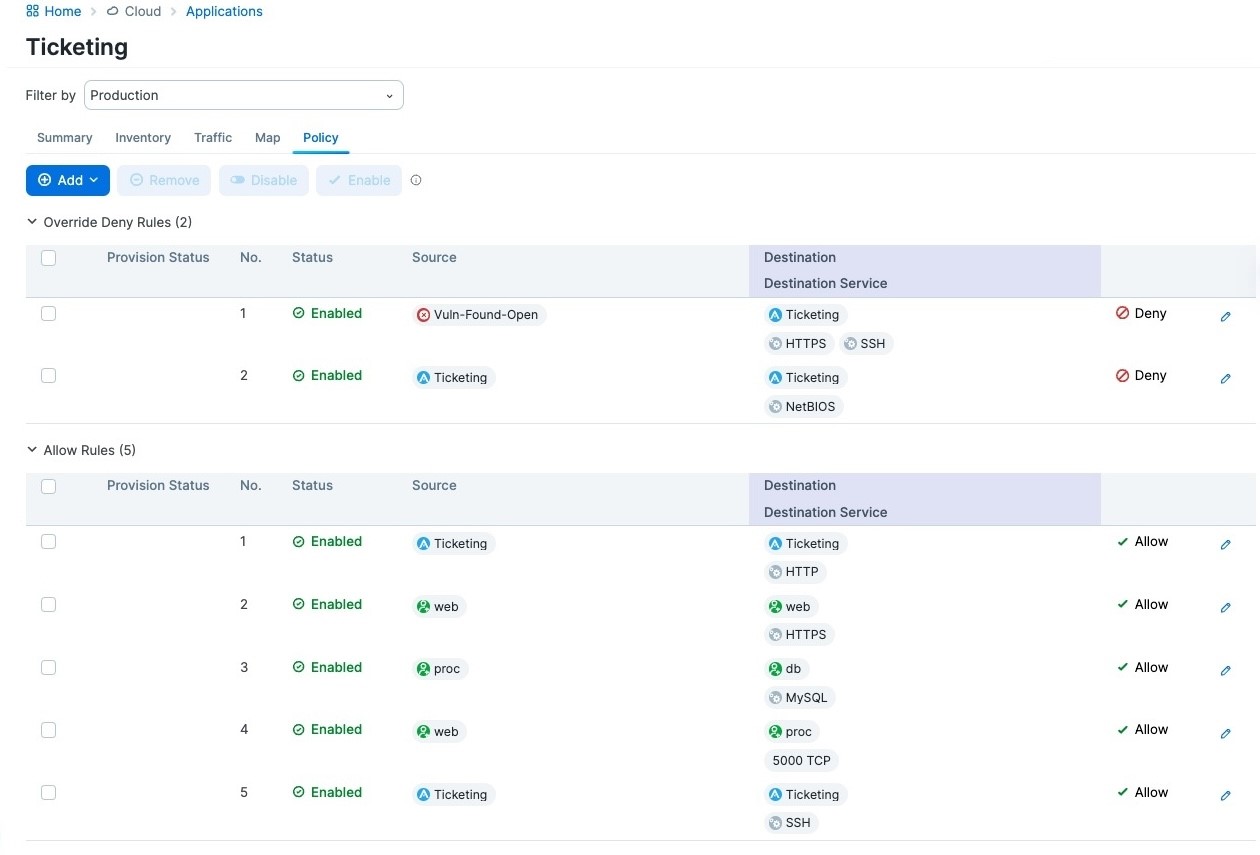Select the Policy tab

coord(321,138)
